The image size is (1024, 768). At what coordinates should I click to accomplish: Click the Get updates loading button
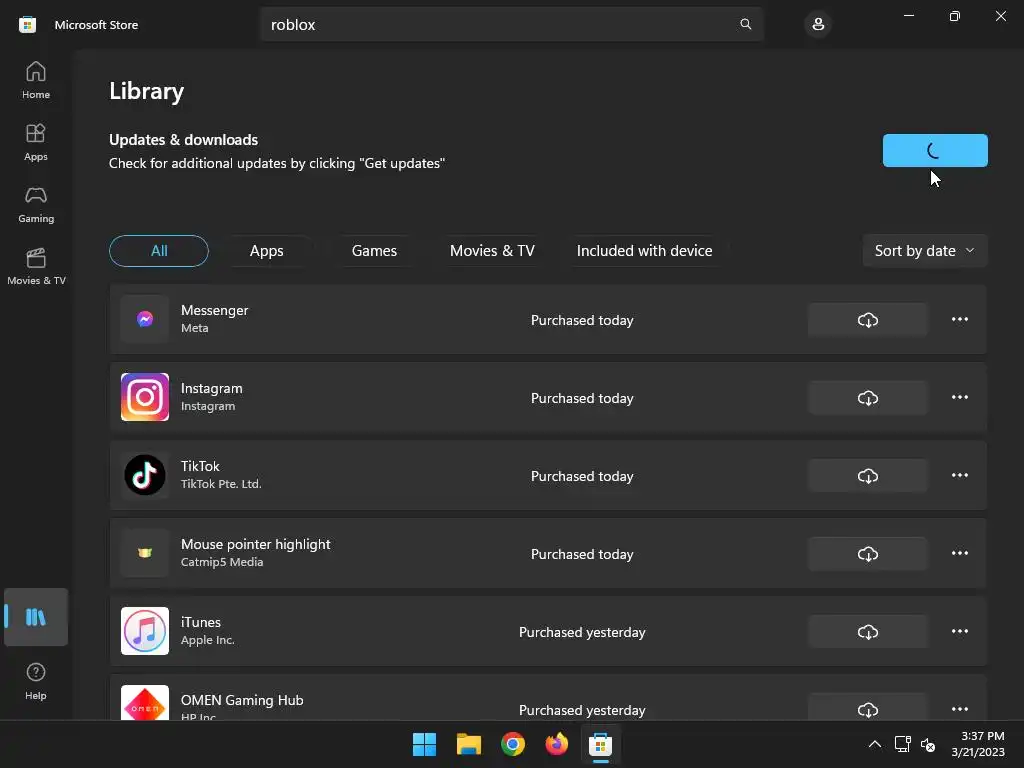pos(935,150)
